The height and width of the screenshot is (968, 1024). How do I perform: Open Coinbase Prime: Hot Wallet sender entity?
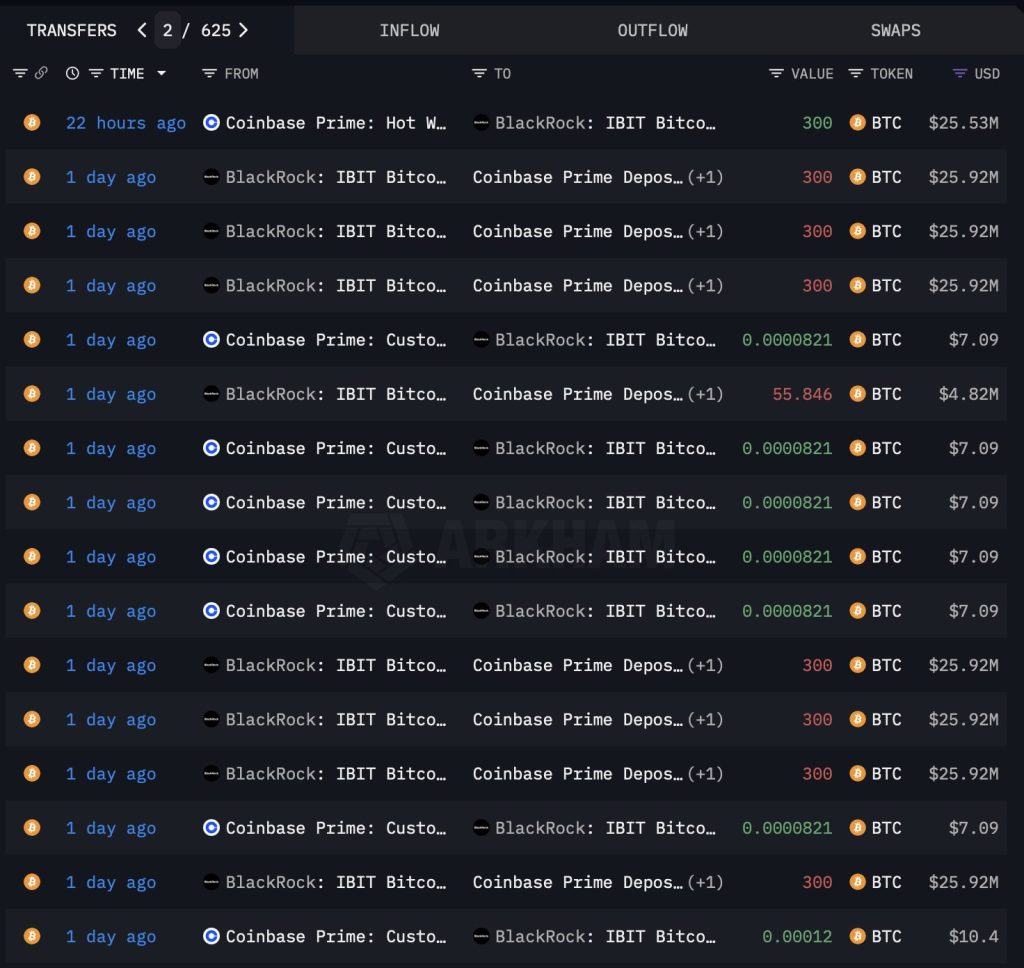pos(336,123)
